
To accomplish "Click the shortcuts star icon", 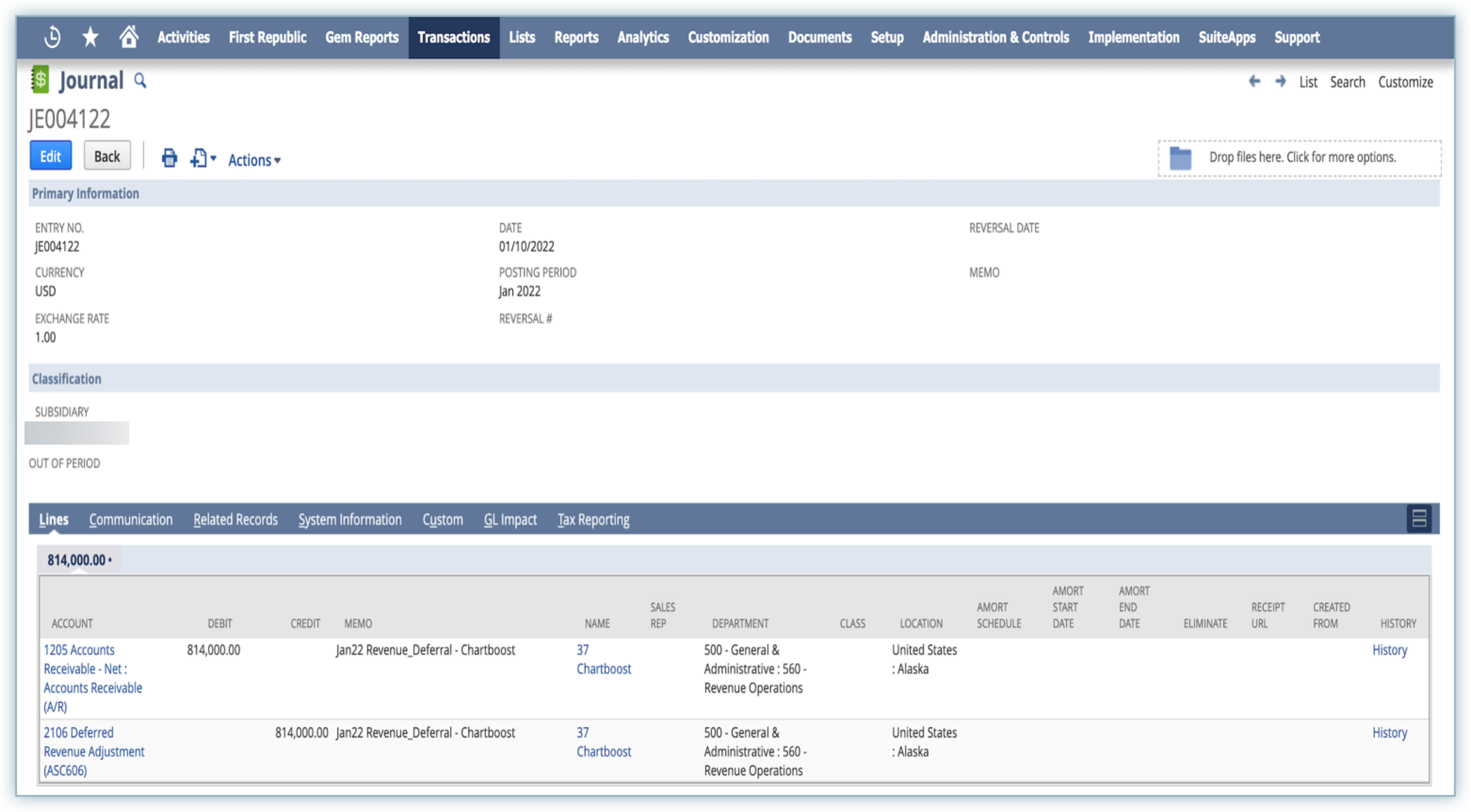I will click(90, 38).
